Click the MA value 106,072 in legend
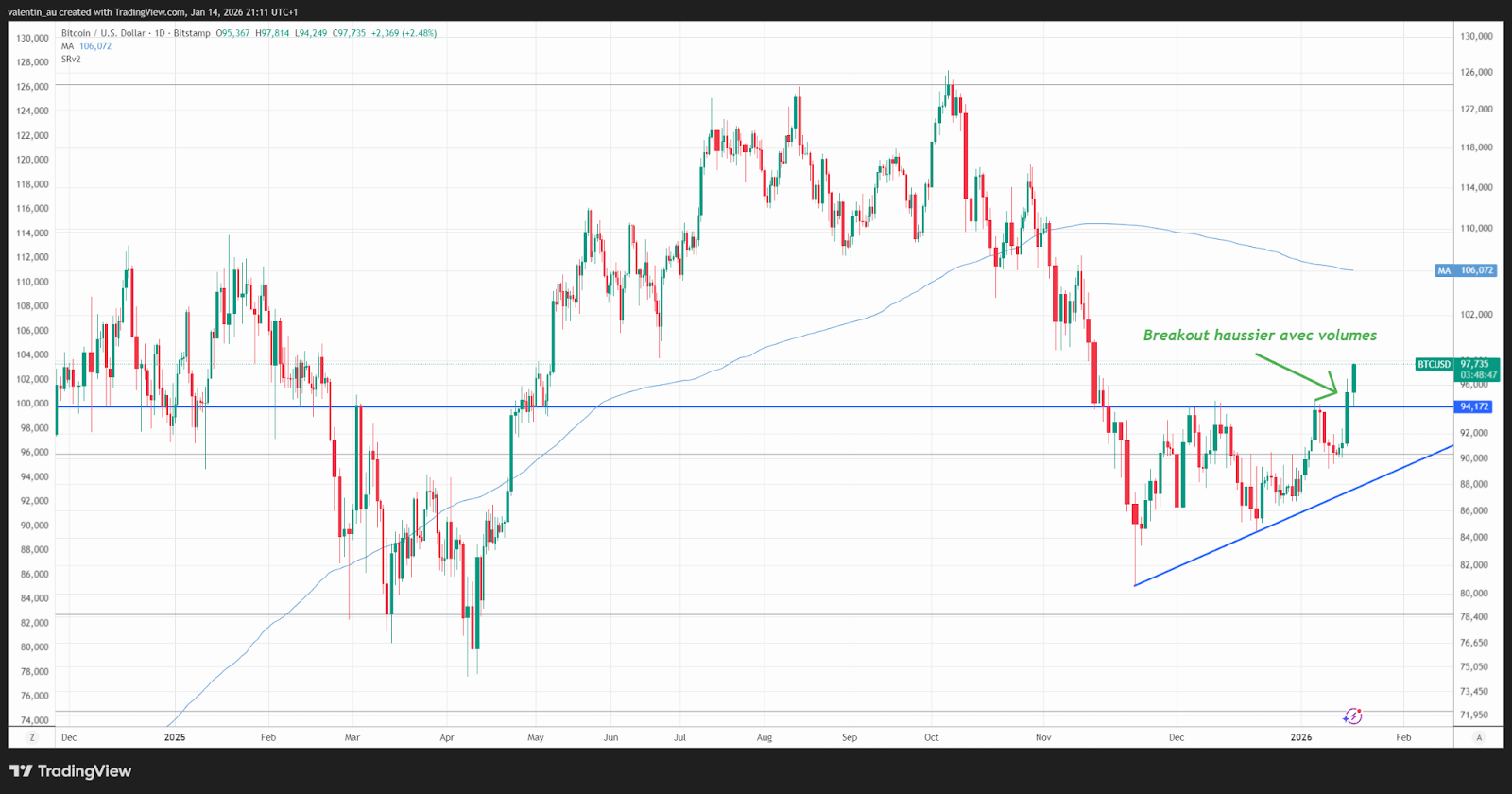The width and height of the screenshot is (1512, 794). pos(95,46)
